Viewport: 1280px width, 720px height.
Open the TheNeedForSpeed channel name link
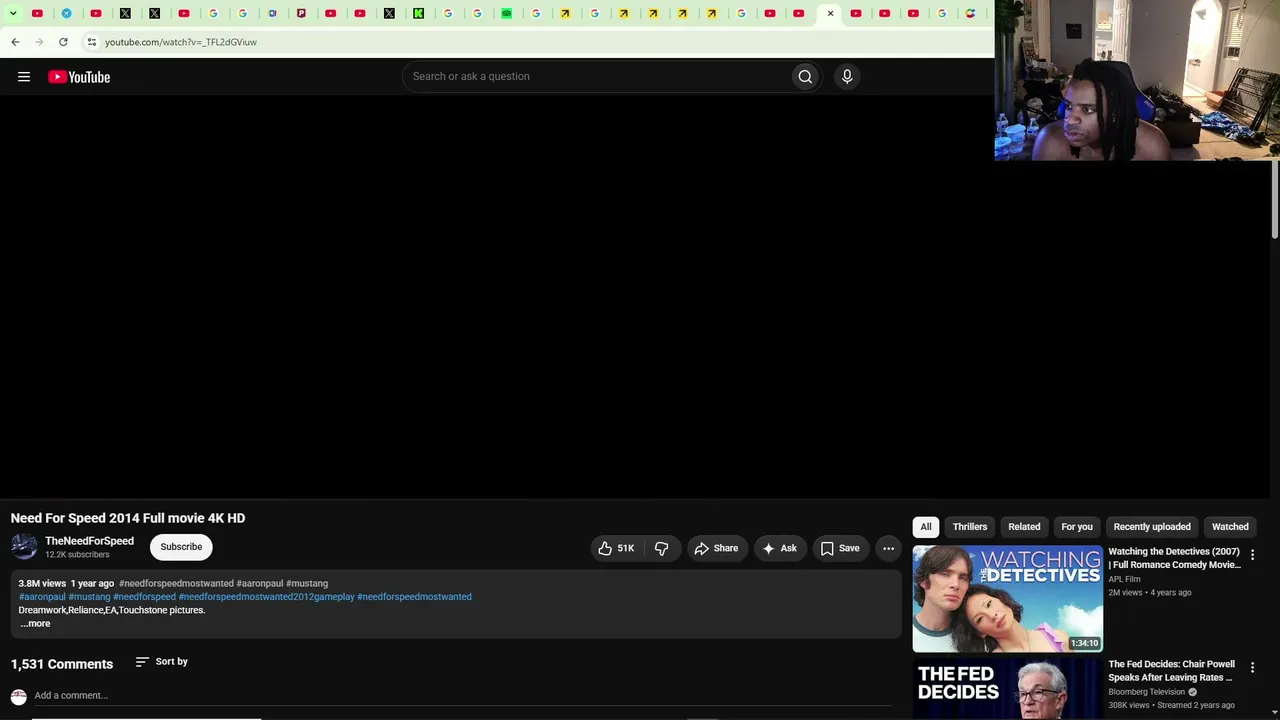click(89, 541)
